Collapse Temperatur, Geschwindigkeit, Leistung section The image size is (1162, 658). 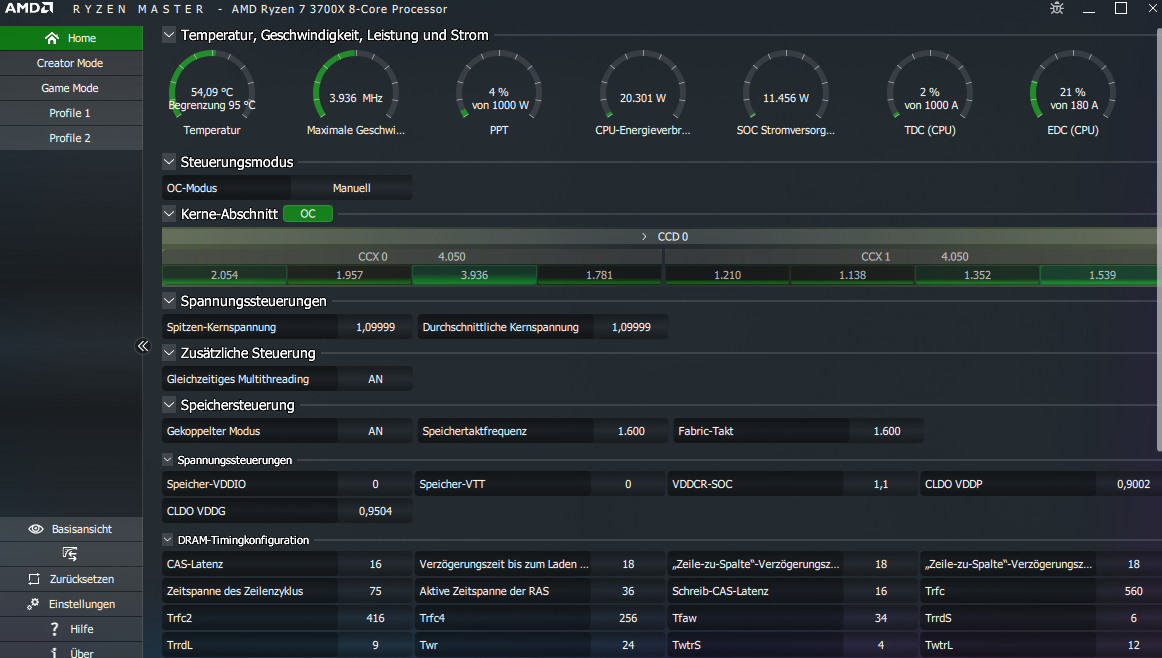(x=169, y=35)
